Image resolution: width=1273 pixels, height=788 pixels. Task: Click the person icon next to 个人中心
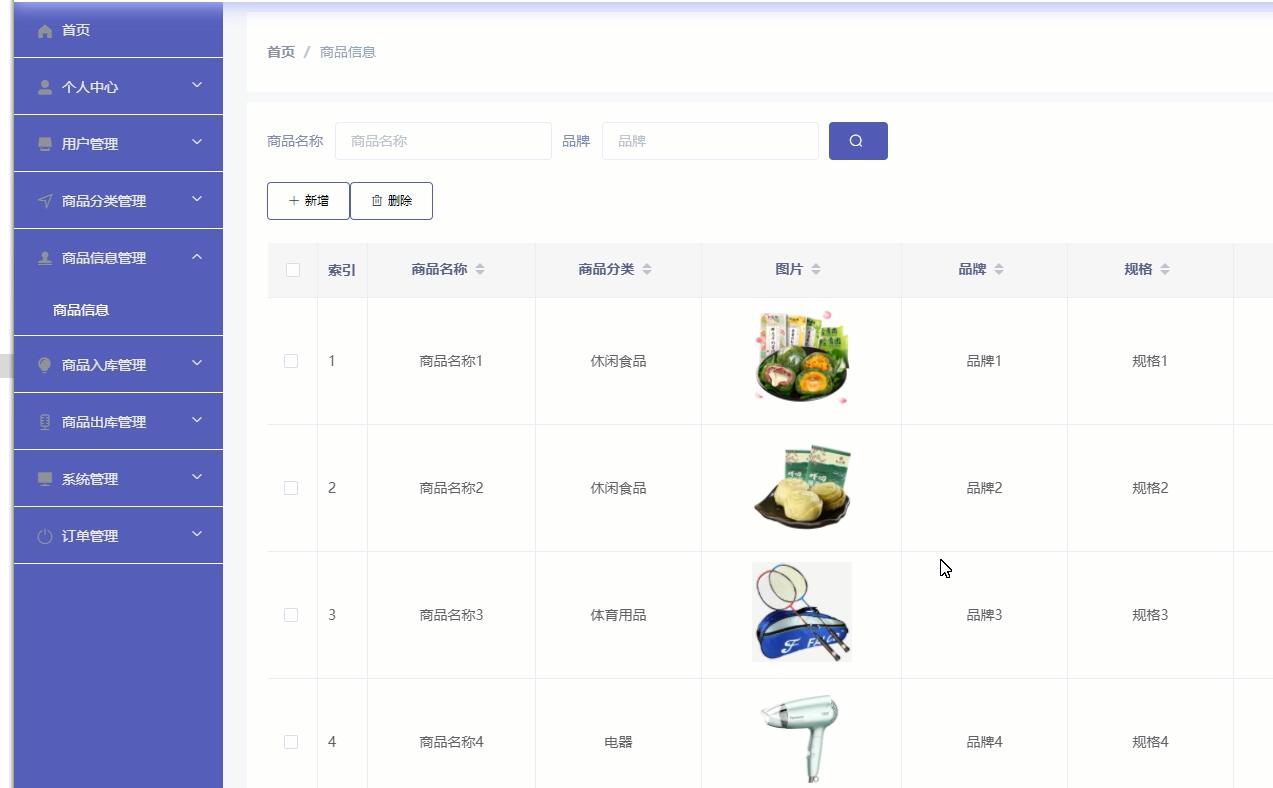44,86
